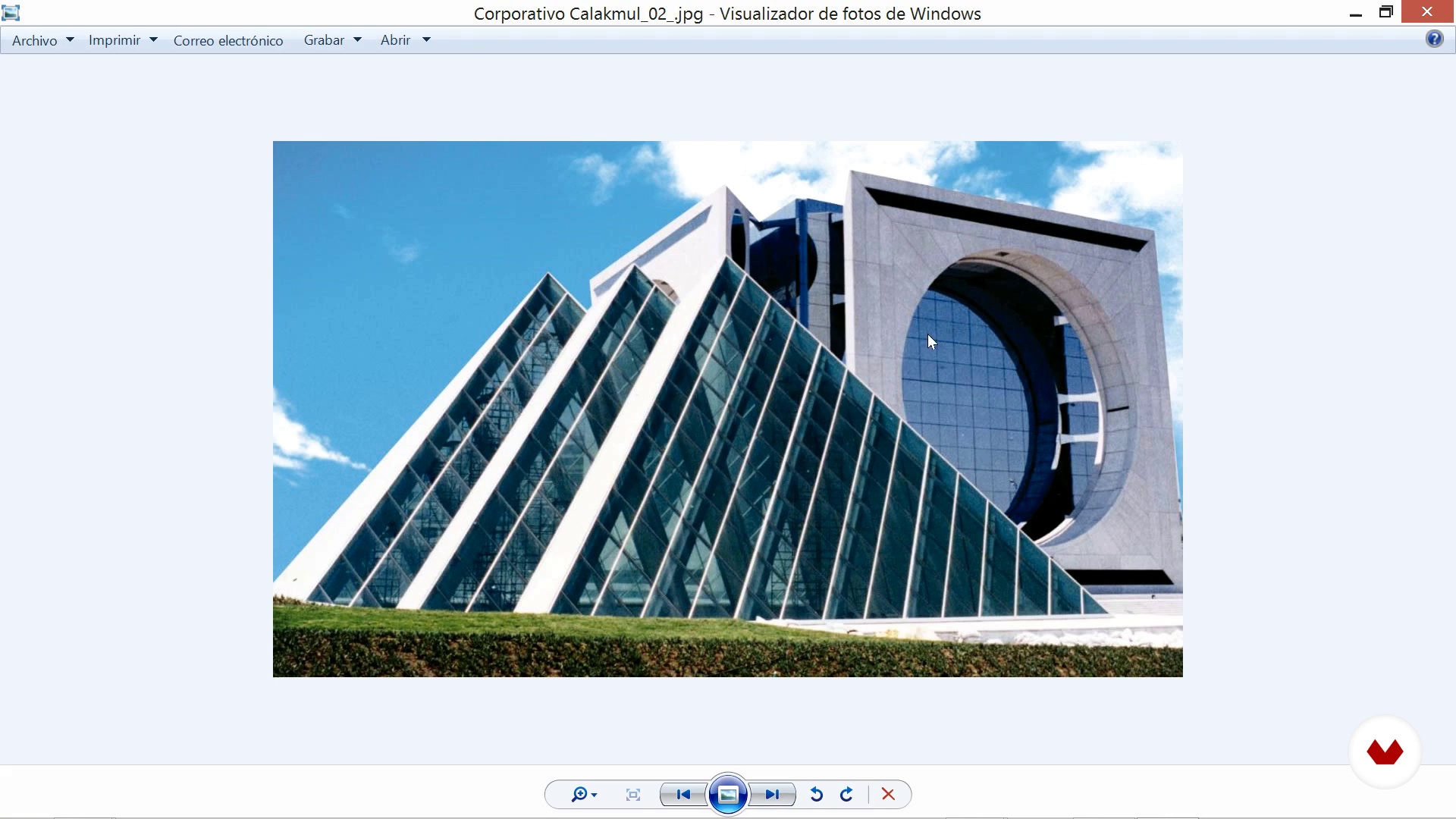Expand the Imprimir dropdown arrow
The height and width of the screenshot is (819, 1456).
[153, 39]
